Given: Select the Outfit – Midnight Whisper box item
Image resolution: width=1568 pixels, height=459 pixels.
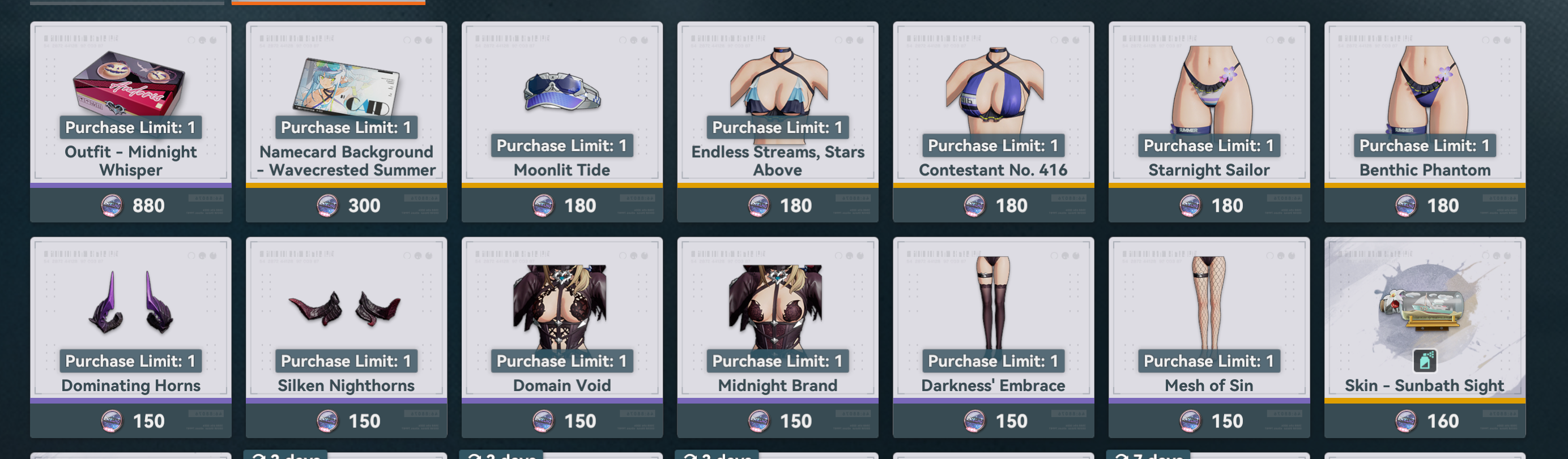Looking at the screenshot, I should coord(130,122).
